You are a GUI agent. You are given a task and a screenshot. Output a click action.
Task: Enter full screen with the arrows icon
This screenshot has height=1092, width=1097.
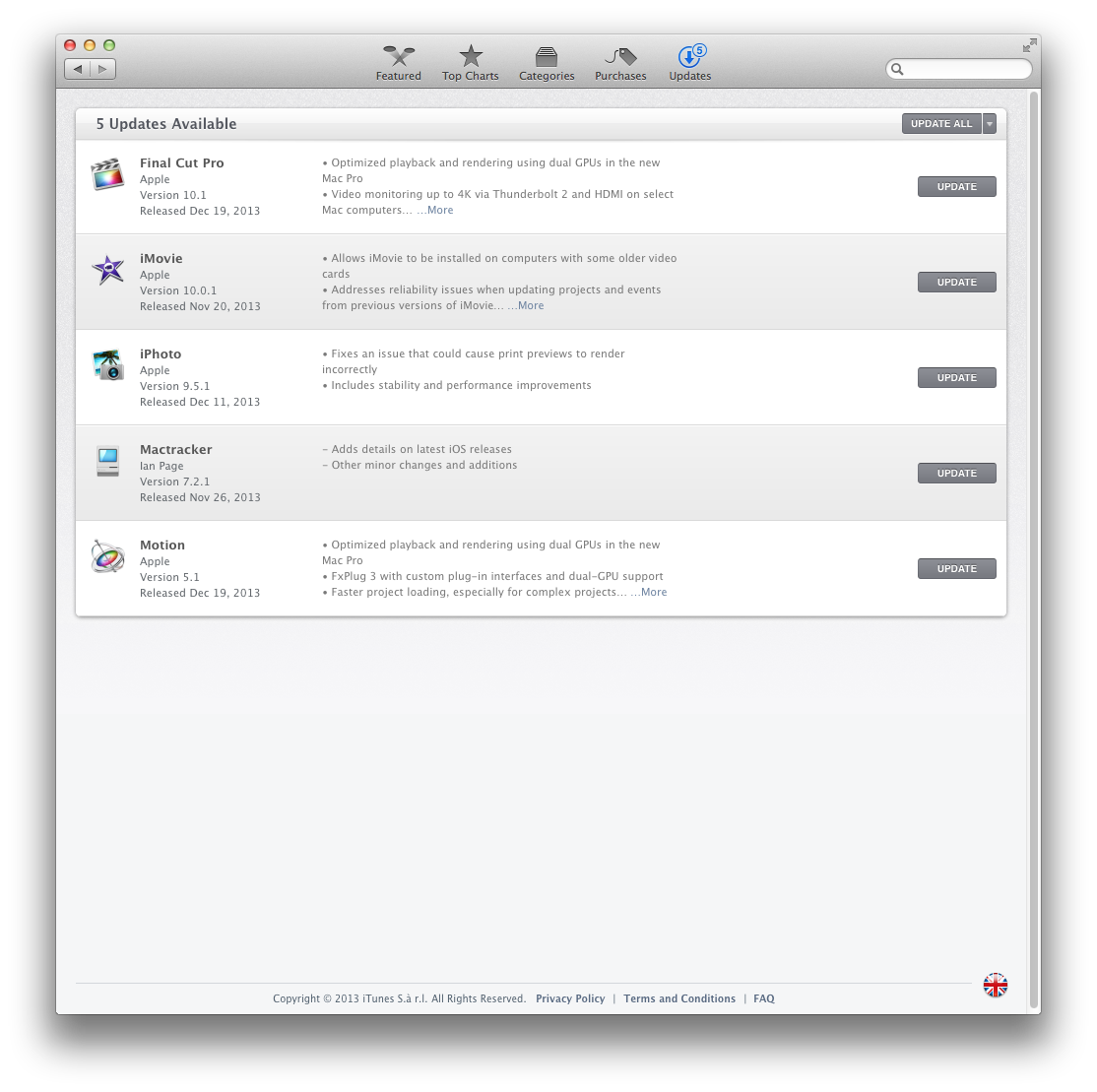tap(1029, 45)
